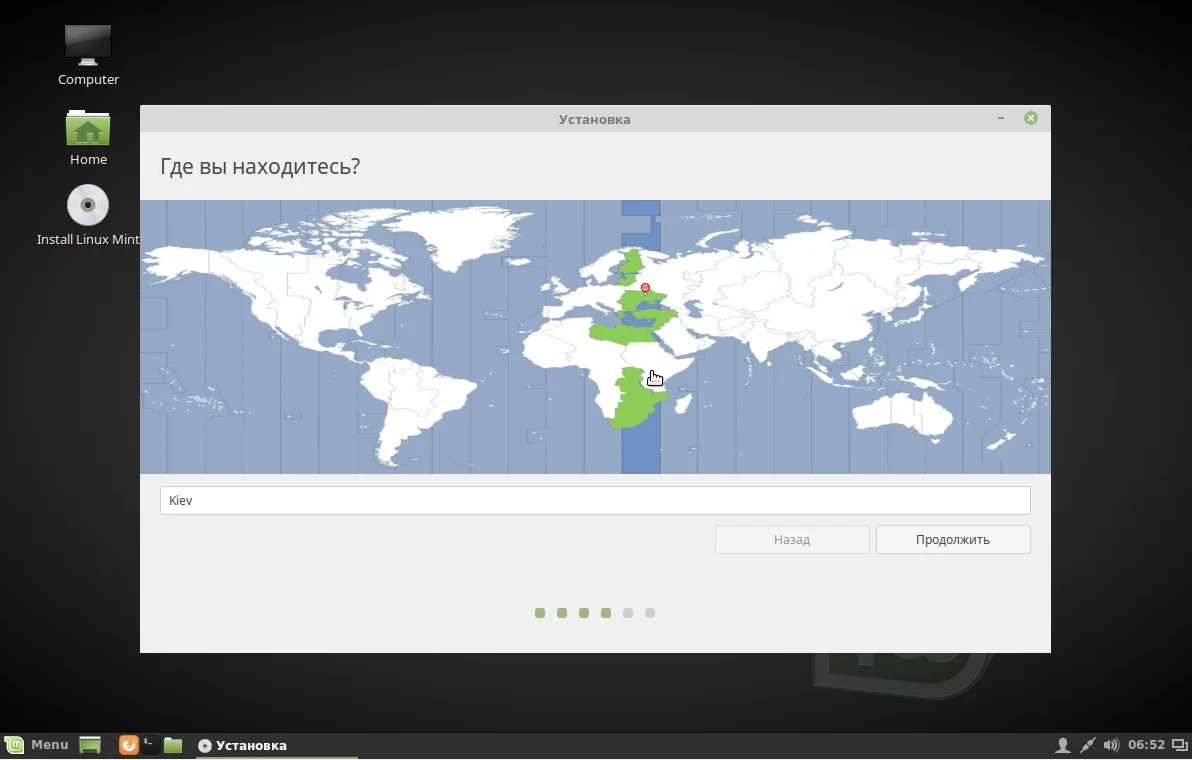The image size is (1192, 760).
Task: Click the user applet icon in tray
Action: pyautogui.click(x=1063, y=746)
